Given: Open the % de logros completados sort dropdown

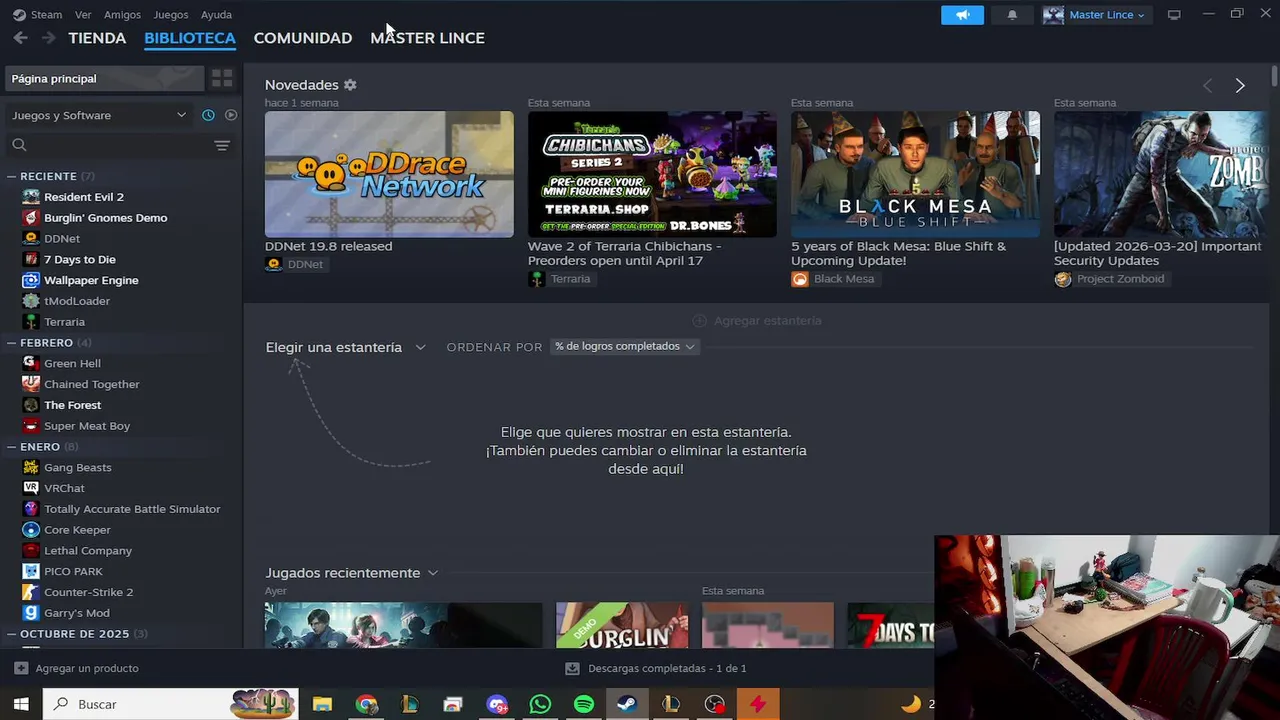Looking at the screenshot, I should (624, 346).
